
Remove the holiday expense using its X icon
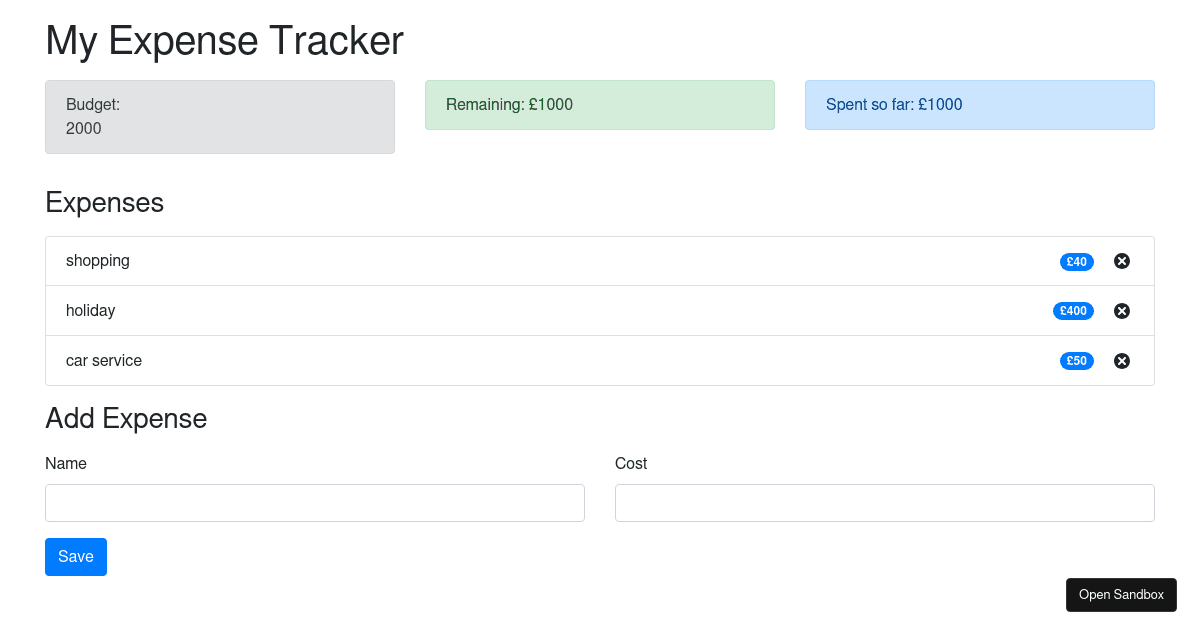click(1121, 310)
